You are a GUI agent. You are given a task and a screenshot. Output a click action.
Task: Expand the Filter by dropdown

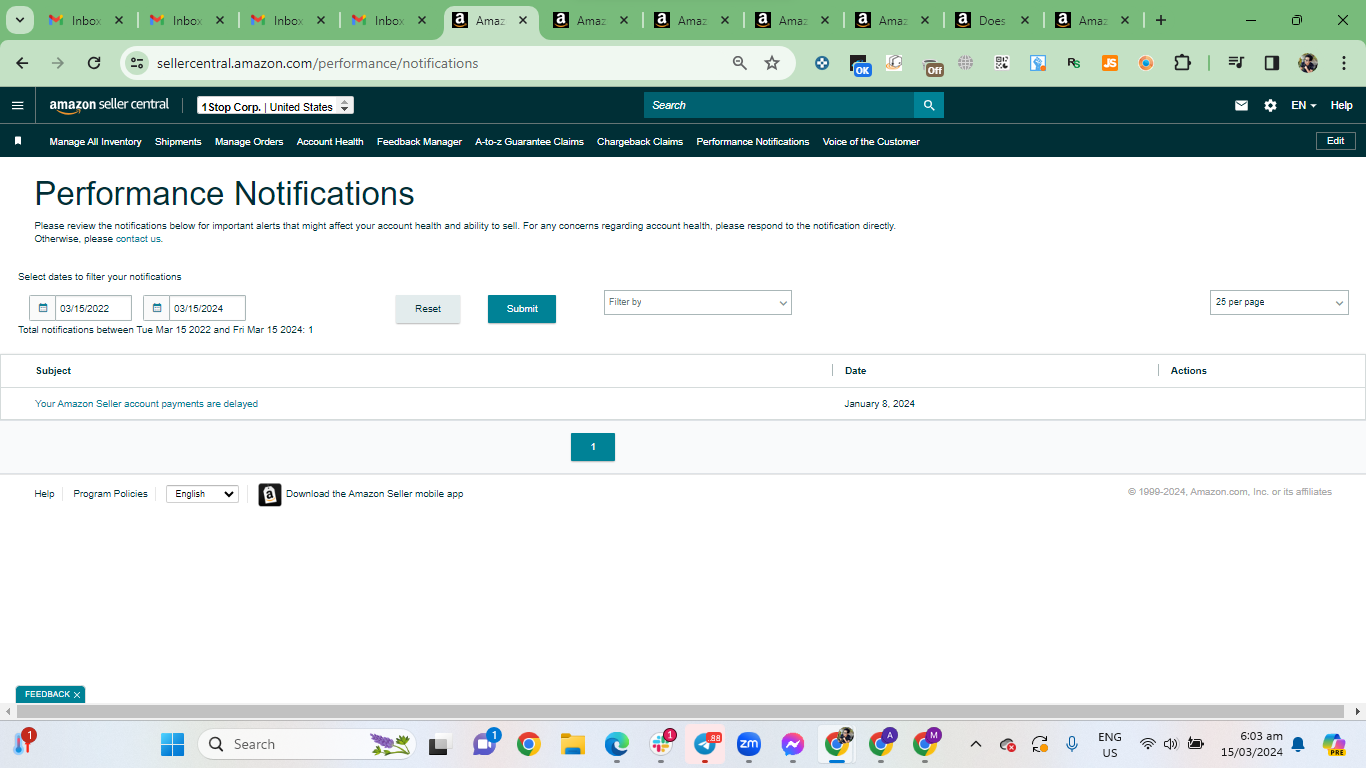698,302
